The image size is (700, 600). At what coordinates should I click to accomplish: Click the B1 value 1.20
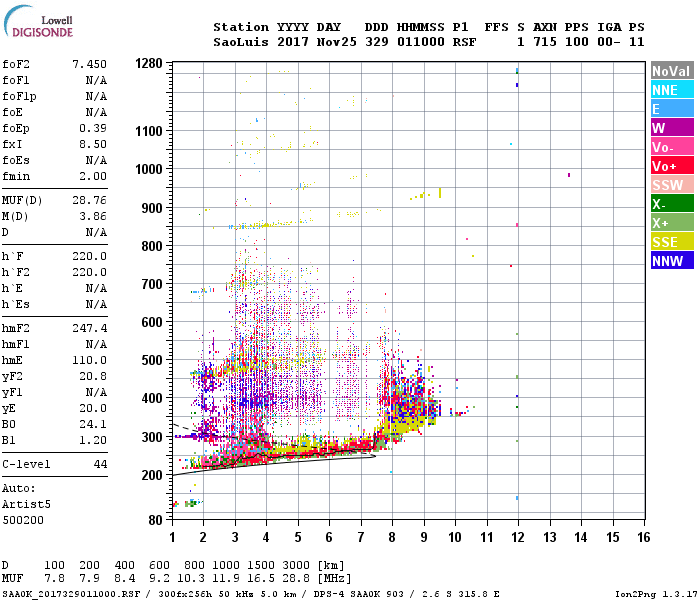click(x=93, y=440)
